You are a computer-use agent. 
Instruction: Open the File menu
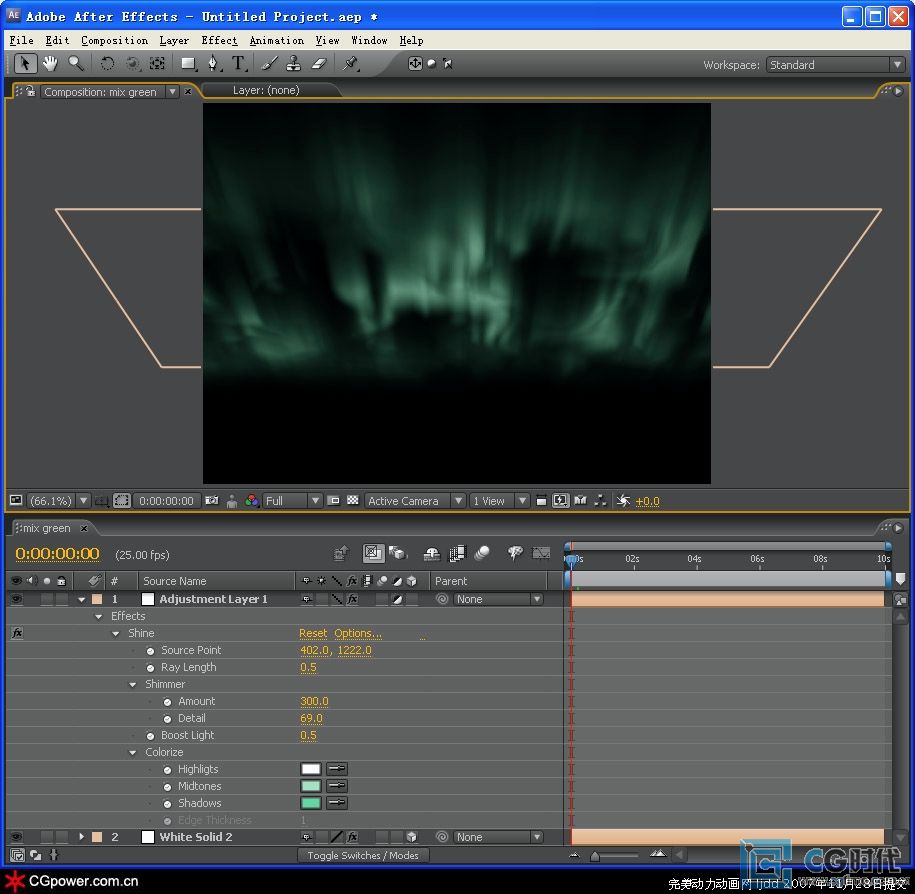coord(22,40)
